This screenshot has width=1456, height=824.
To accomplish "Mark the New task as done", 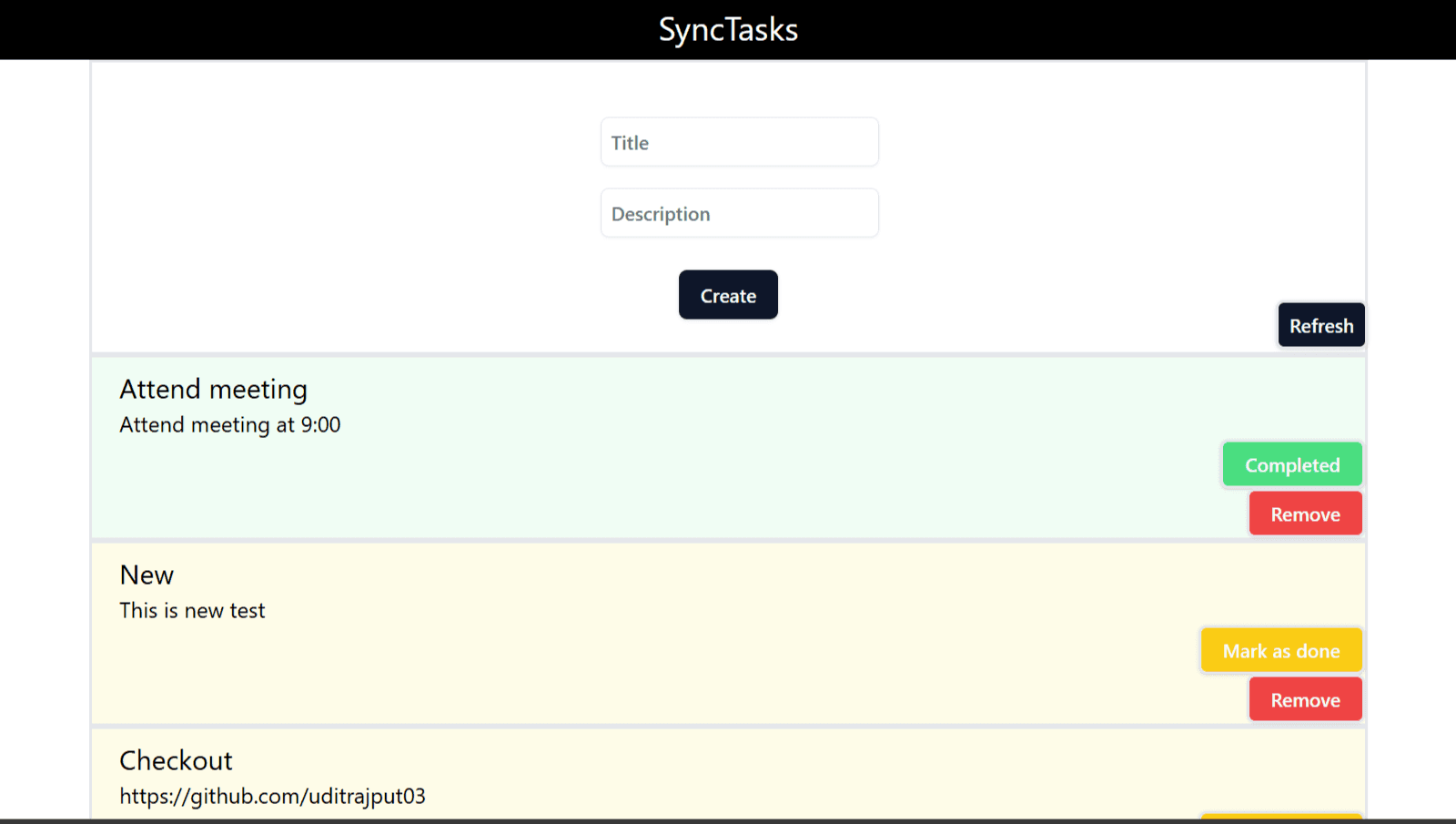I will point(1280,651).
